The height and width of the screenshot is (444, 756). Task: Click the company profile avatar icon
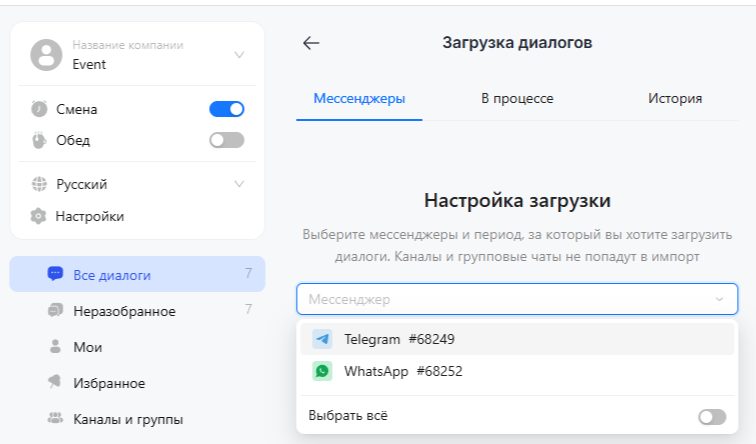(46, 55)
